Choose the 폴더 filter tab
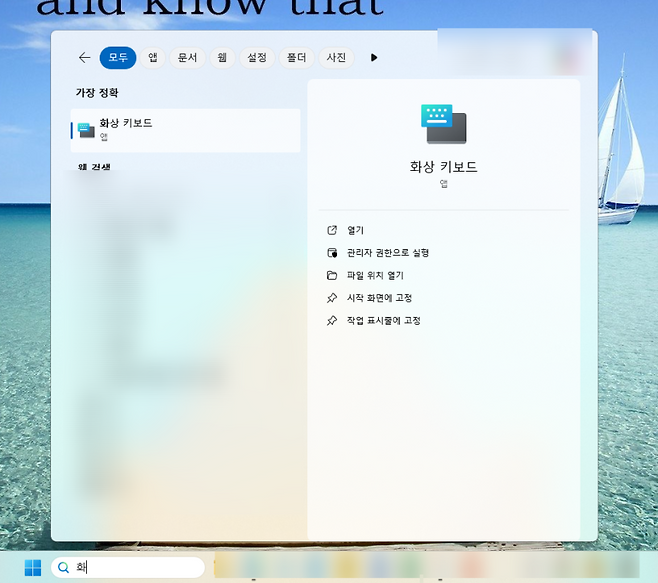Image resolution: width=658 pixels, height=583 pixels. (296, 58)
